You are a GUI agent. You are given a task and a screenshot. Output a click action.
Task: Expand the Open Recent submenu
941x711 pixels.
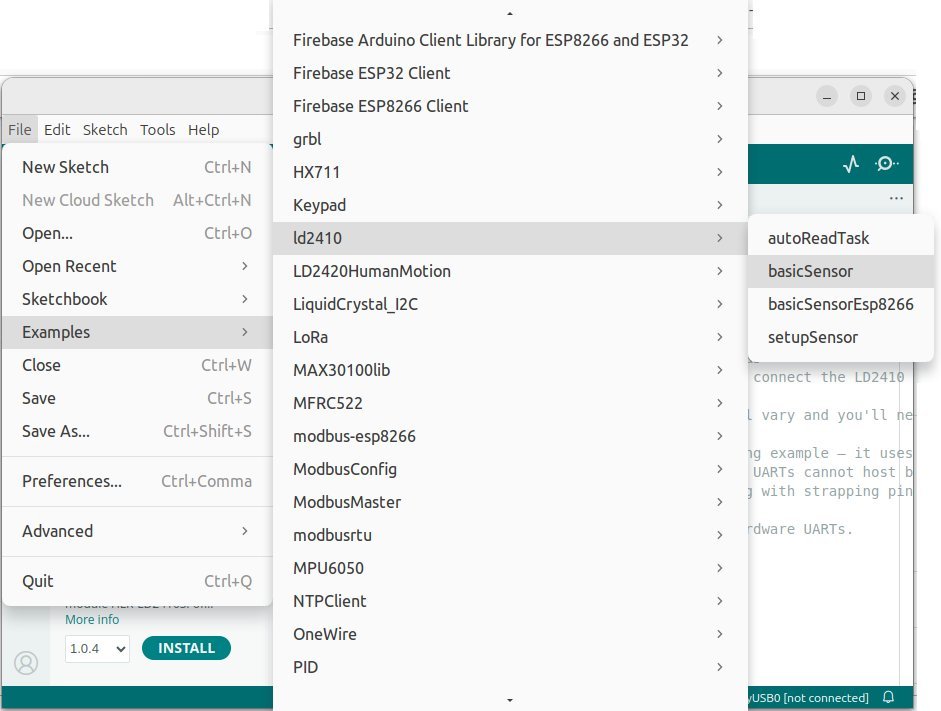137,266
